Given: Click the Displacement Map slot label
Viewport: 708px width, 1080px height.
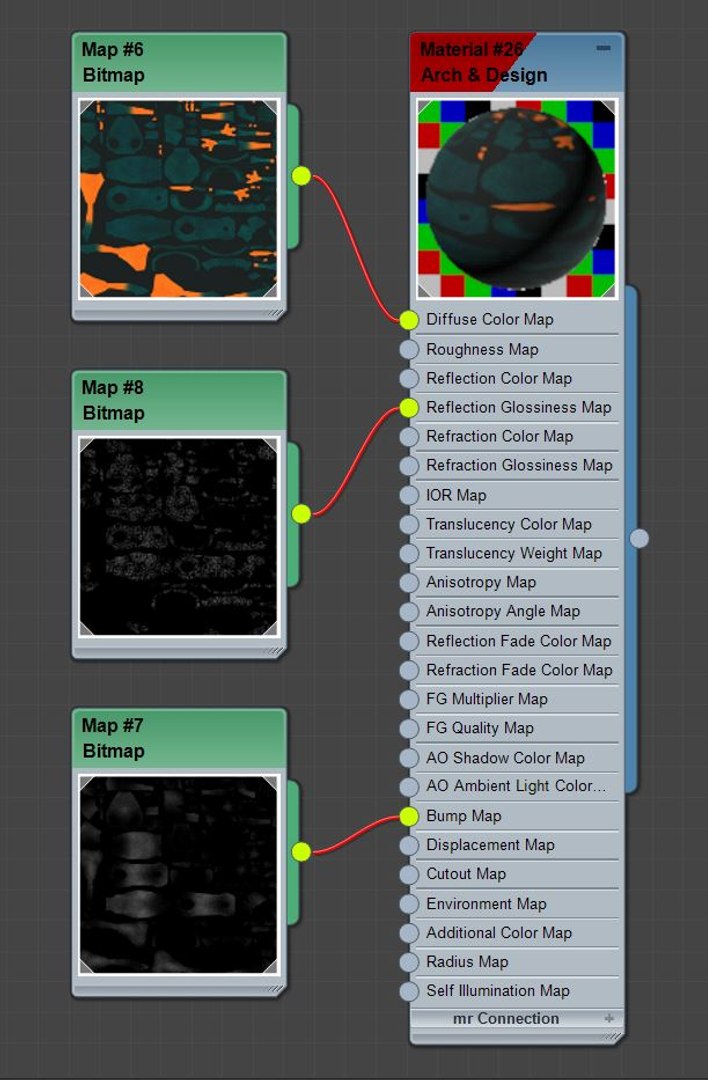Looking at the screenshot, I should [490, 845].
